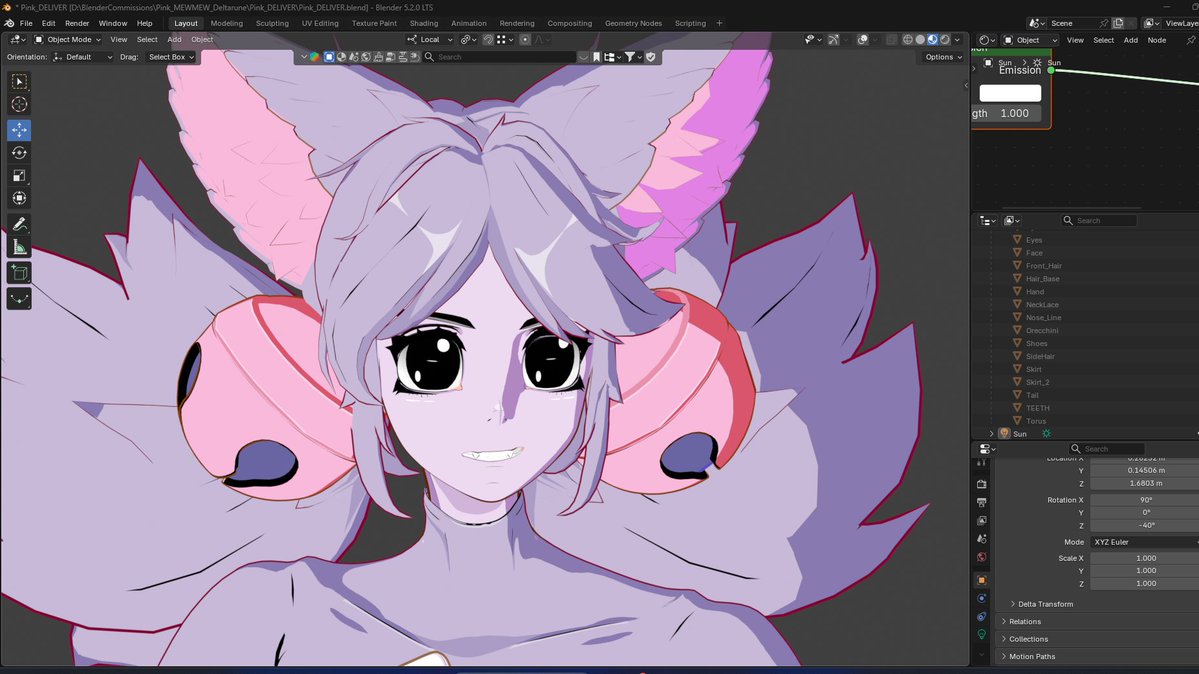Select the Skirt_2 object in outliner

1038,382
